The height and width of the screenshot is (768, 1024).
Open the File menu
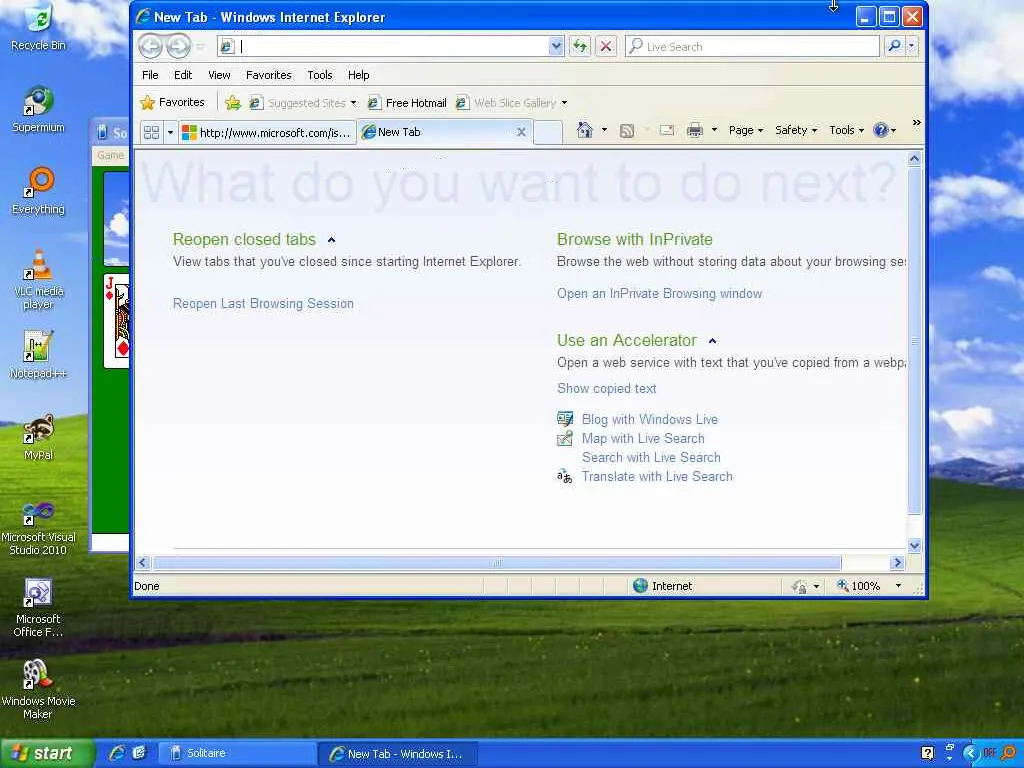pos(150,75)
